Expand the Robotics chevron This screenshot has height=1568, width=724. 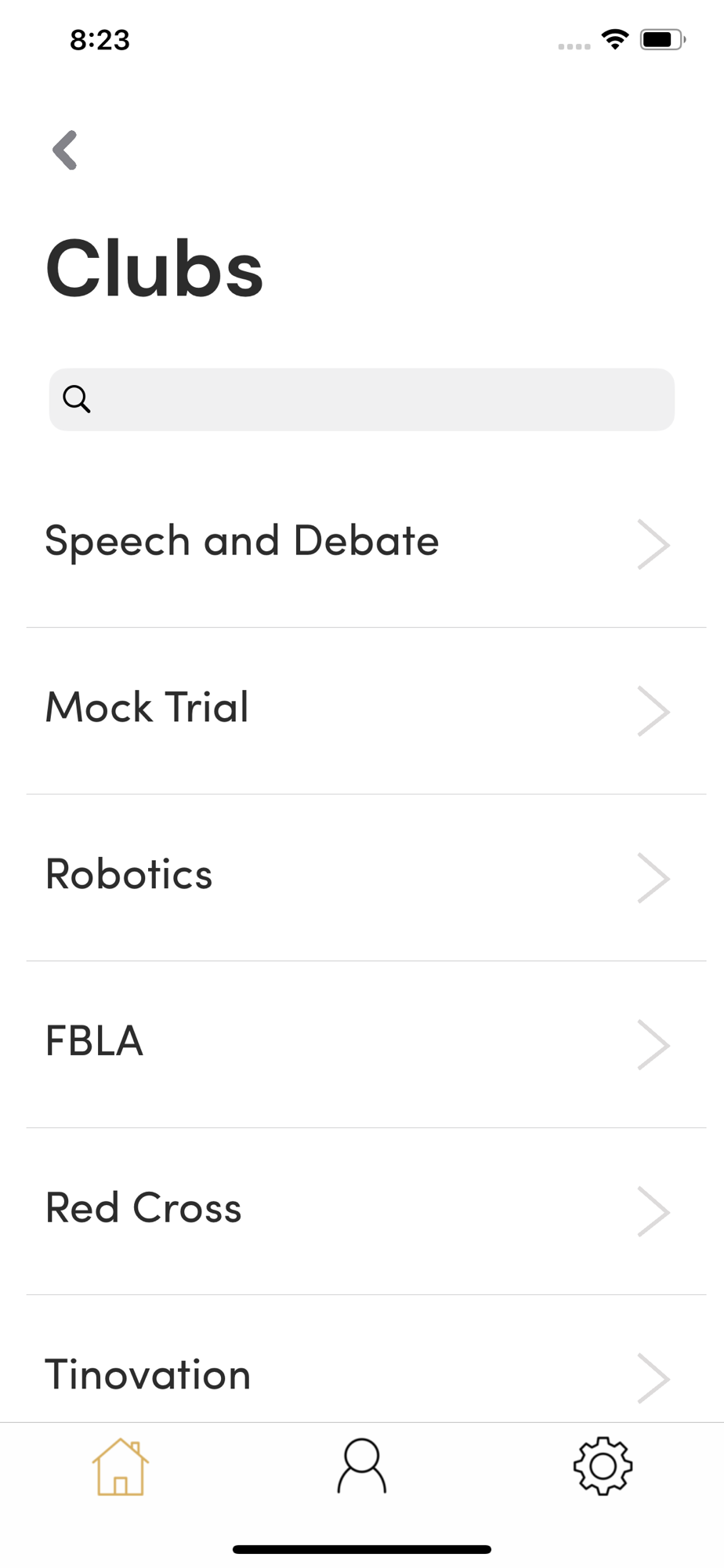(x=653, y=878)
